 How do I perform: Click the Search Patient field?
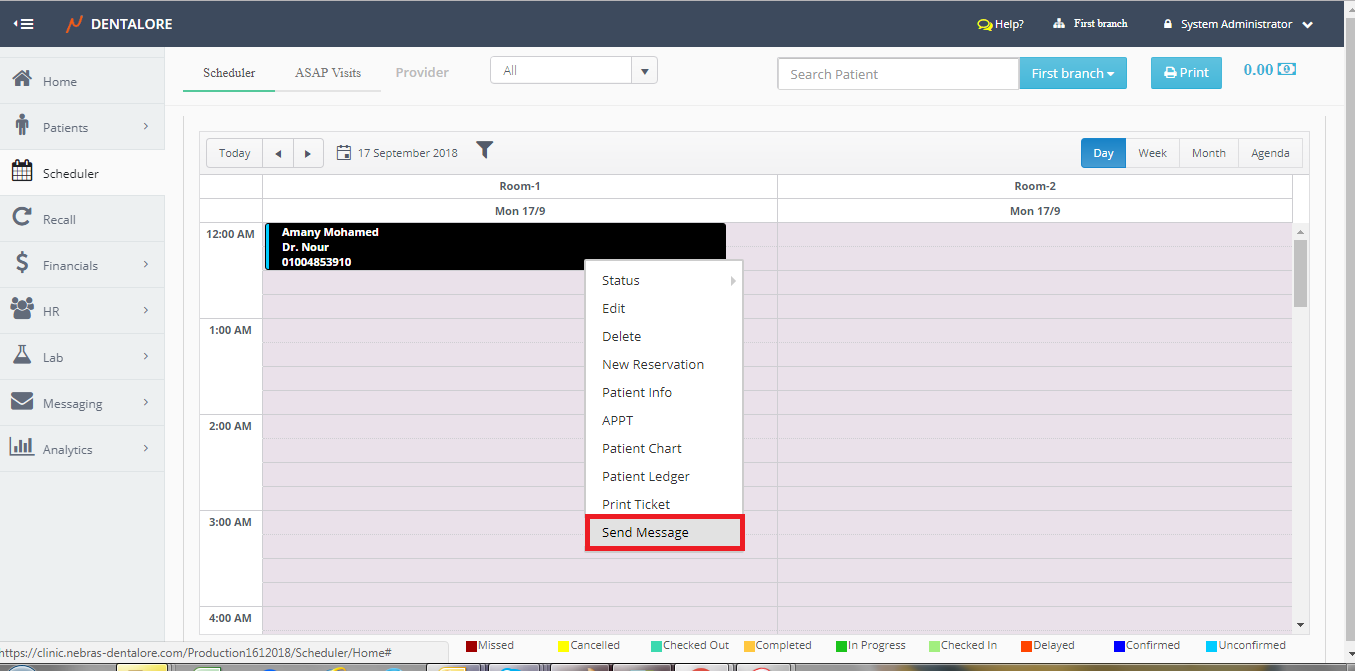[897, 74]
